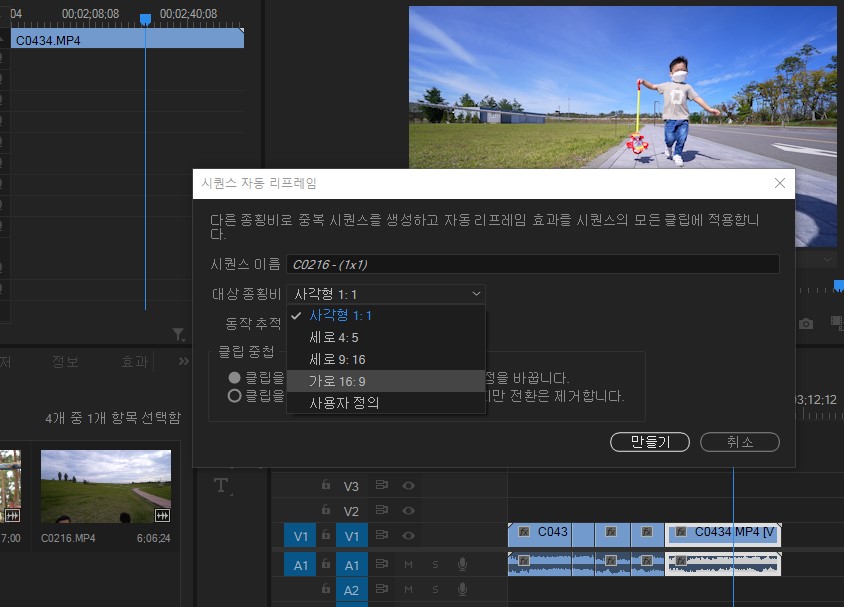Image resolution: width=844 pixels, height=607 pixels.
Task: Toggle sync lock on V1 track
Action: 382,535
